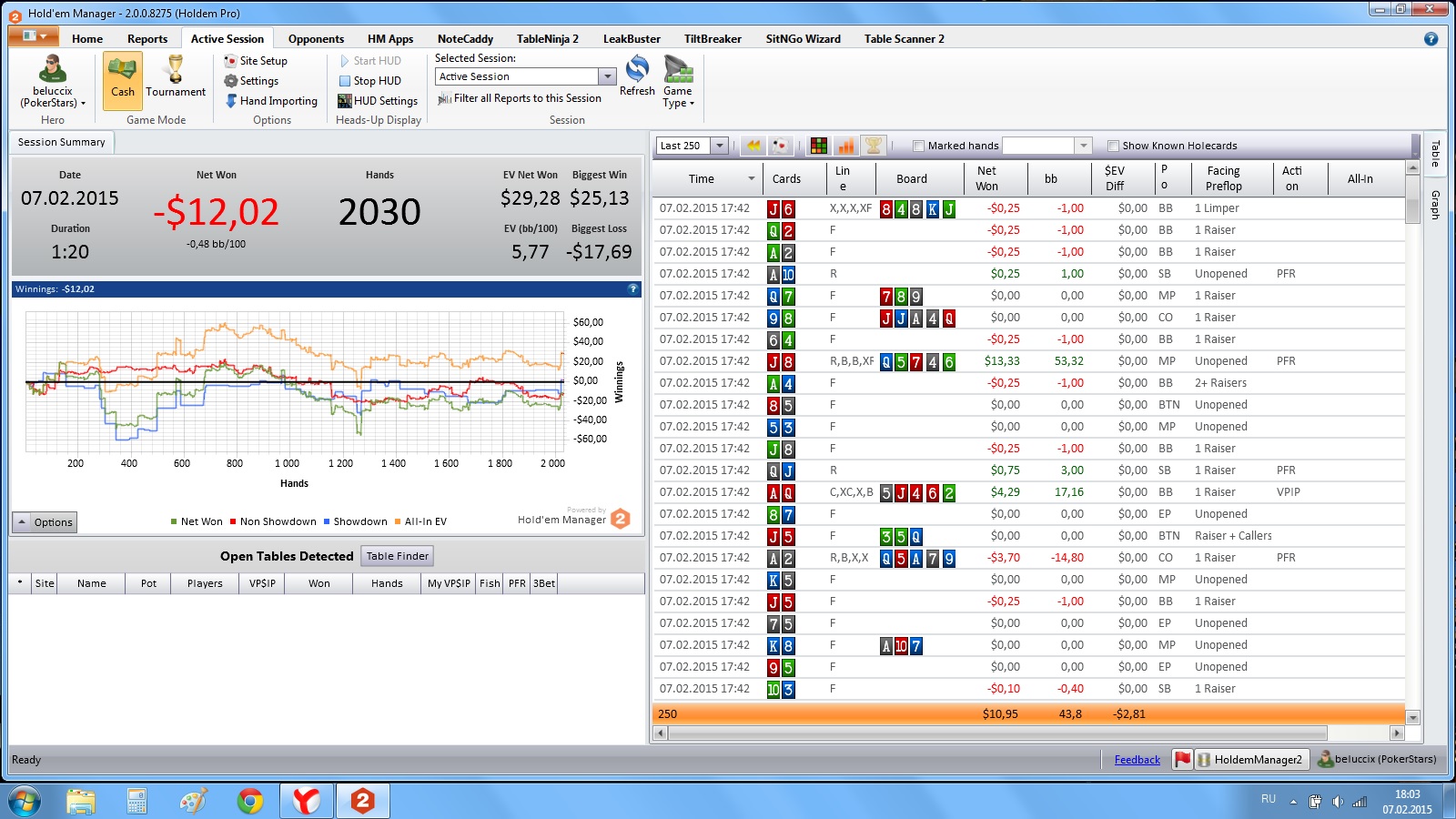Viewport: 1456px width, 819px height.
Task: Click the Table Finder button
Action: pyautogui.click(x=398, y=556)
